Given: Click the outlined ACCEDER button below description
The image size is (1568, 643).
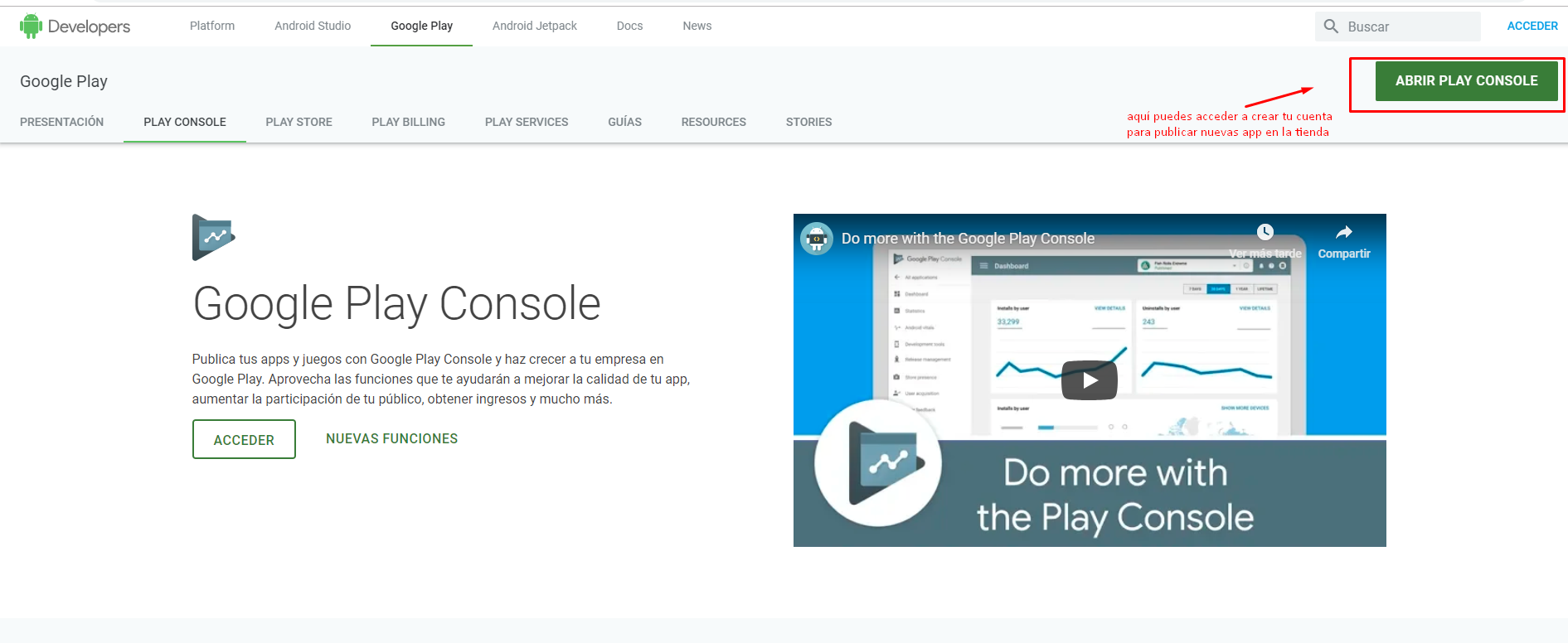Looking at the screenshot, I should [x=244, y=439].
